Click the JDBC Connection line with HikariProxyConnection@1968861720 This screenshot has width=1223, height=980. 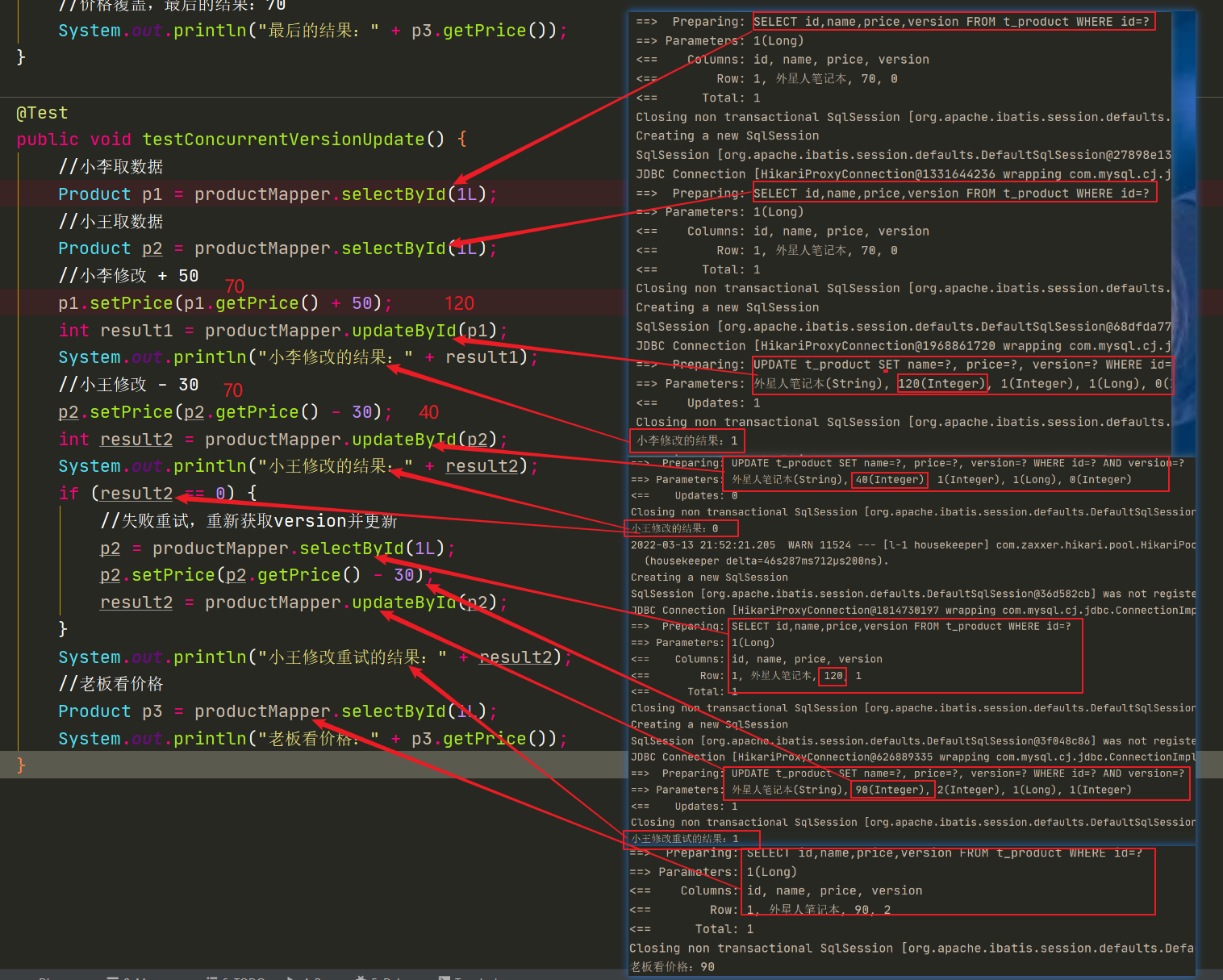(904, 346)
